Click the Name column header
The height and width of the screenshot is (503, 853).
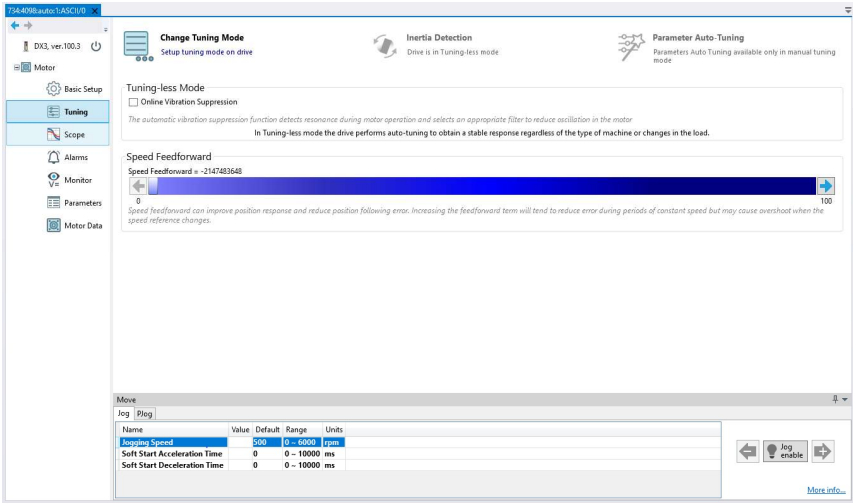click(x=173, y=430)
